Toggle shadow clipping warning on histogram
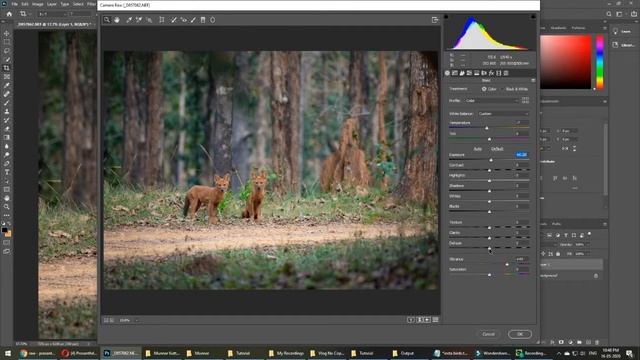This screenshot has width=640, height=360. click(446, 17)
